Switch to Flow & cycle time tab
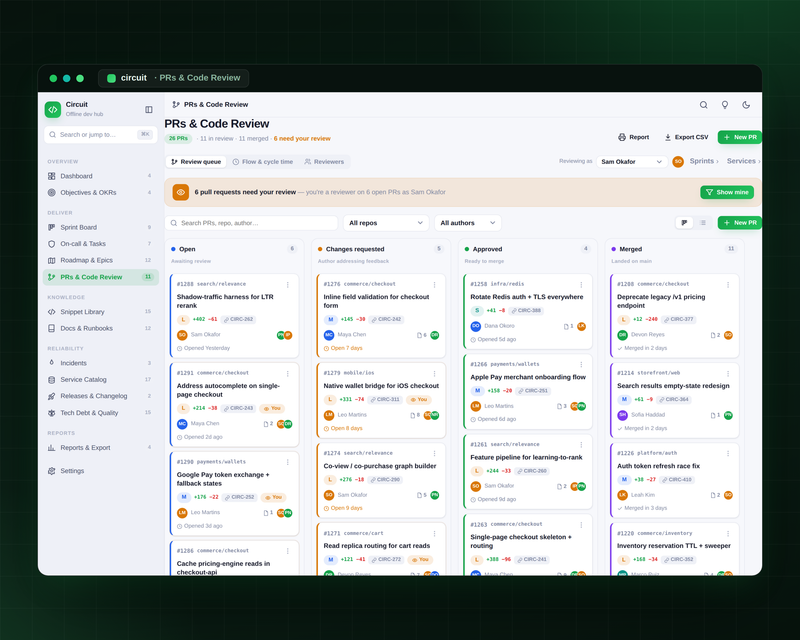The image size is (800, 640). pyautogui.click(x=263, y=162)
